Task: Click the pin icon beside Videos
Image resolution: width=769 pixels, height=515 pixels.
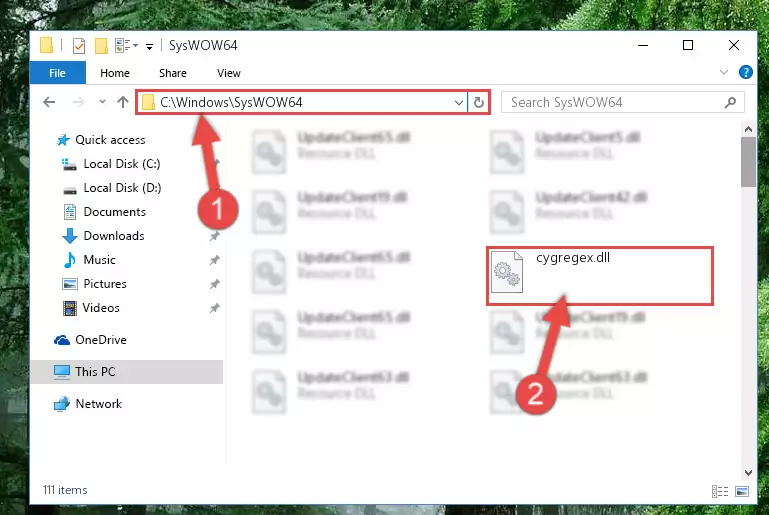Action: pos(214,308)
